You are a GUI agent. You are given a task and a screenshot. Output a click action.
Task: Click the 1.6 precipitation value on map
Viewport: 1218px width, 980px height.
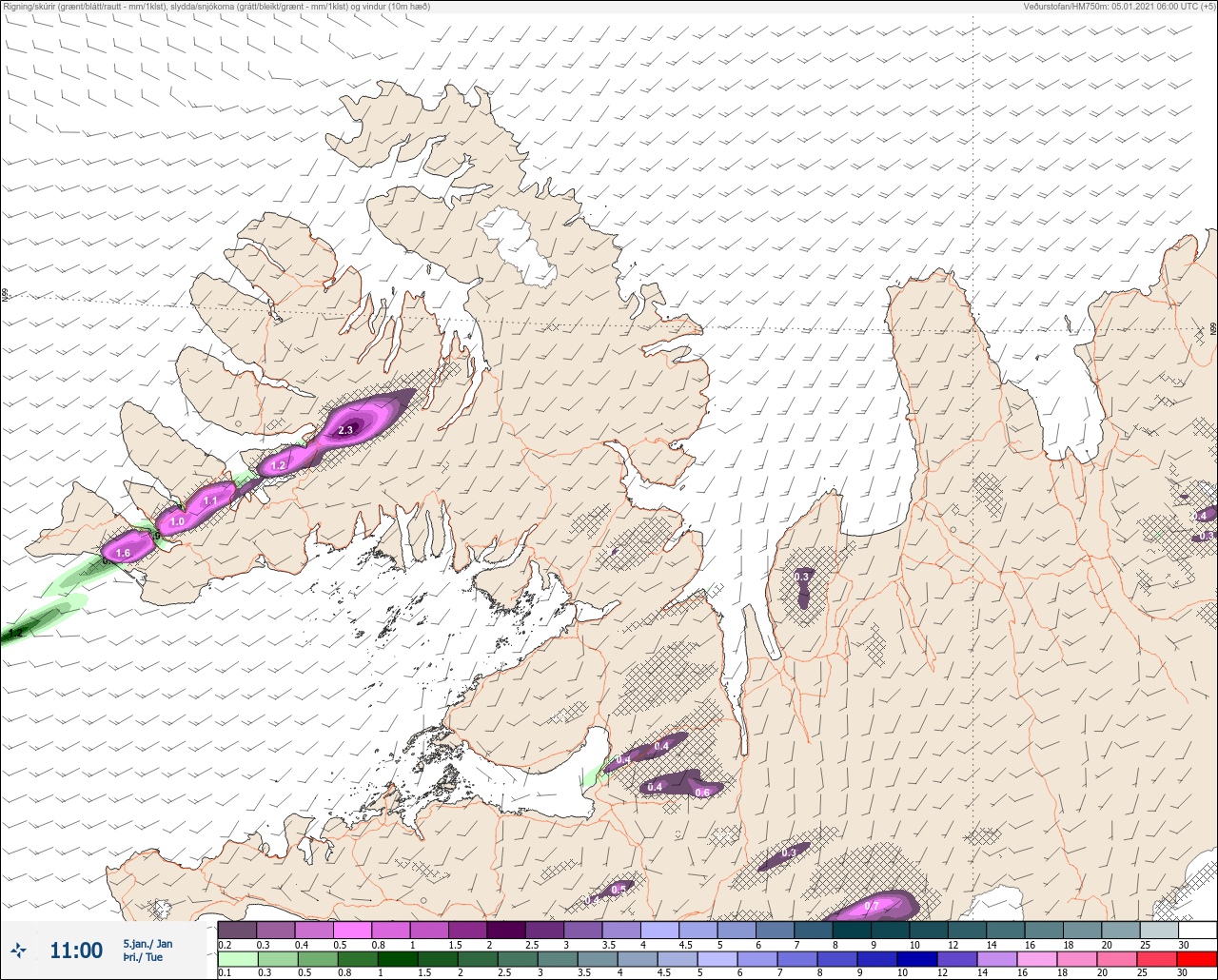[x=123, y=553]
